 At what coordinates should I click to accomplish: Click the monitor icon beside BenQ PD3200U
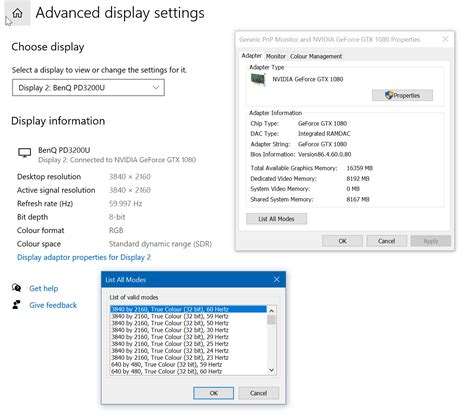24,153
